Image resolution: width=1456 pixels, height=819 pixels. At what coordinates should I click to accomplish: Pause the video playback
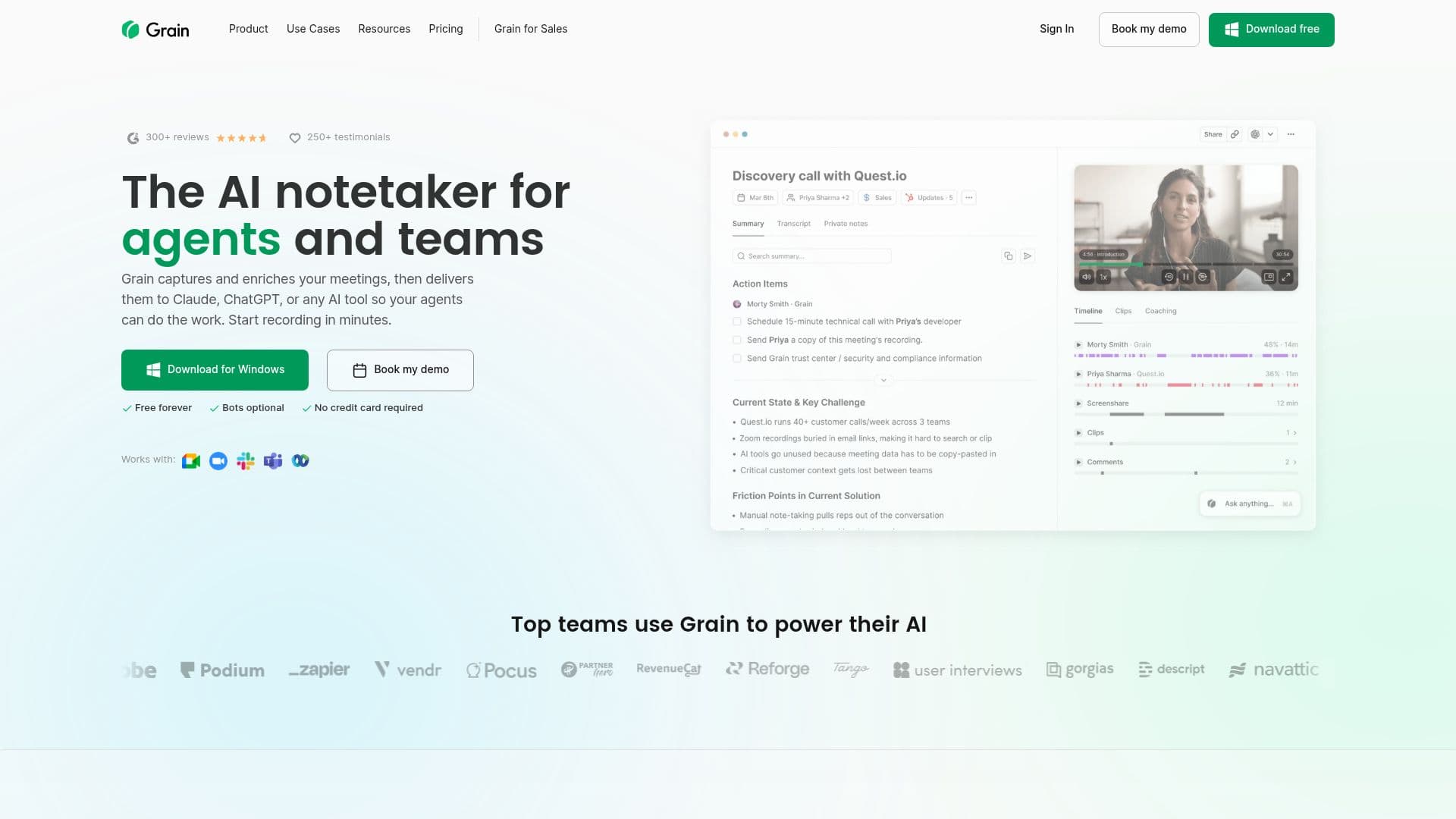point(1186,277)
